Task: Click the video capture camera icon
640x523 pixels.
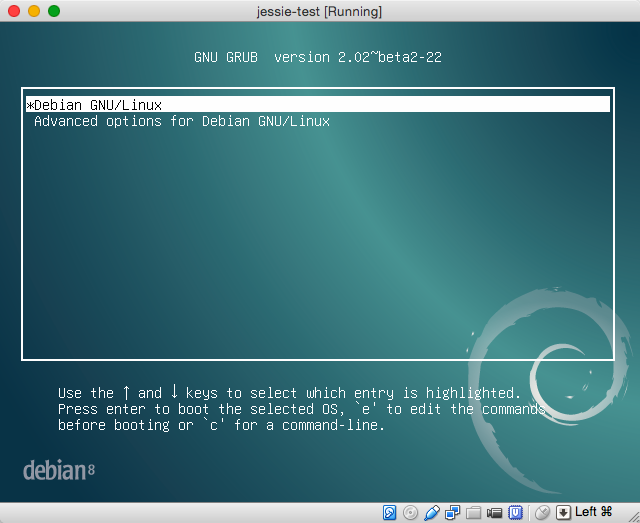Action: [494, 512]
